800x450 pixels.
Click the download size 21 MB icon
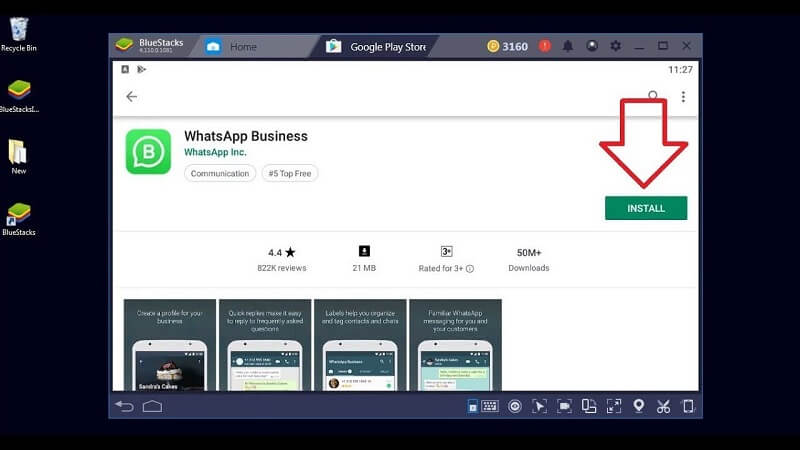(x=364, y=251)
